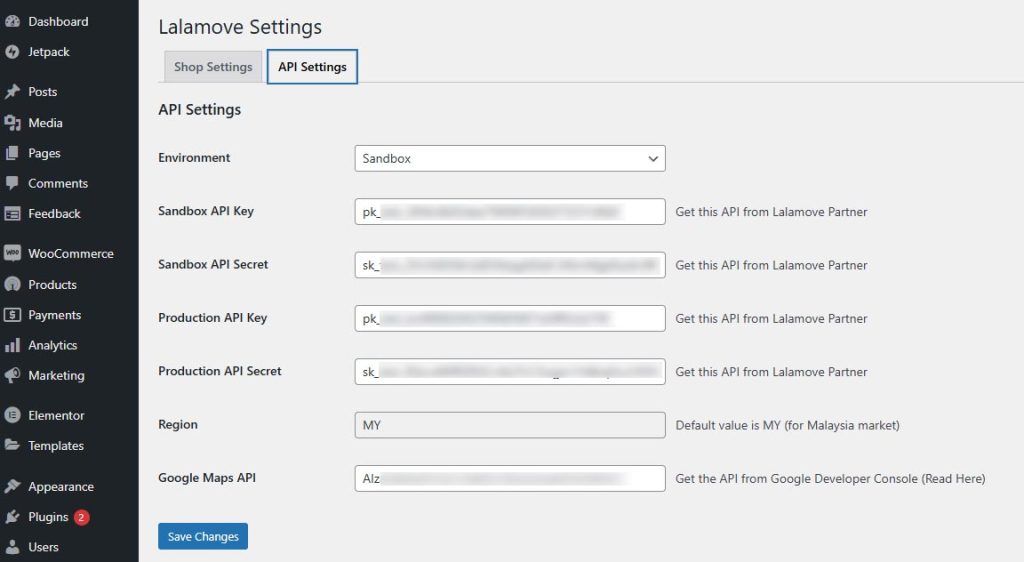Click the Region field showing MY
This screenshot has height=562, width=1024.
[x=510, y=425]
